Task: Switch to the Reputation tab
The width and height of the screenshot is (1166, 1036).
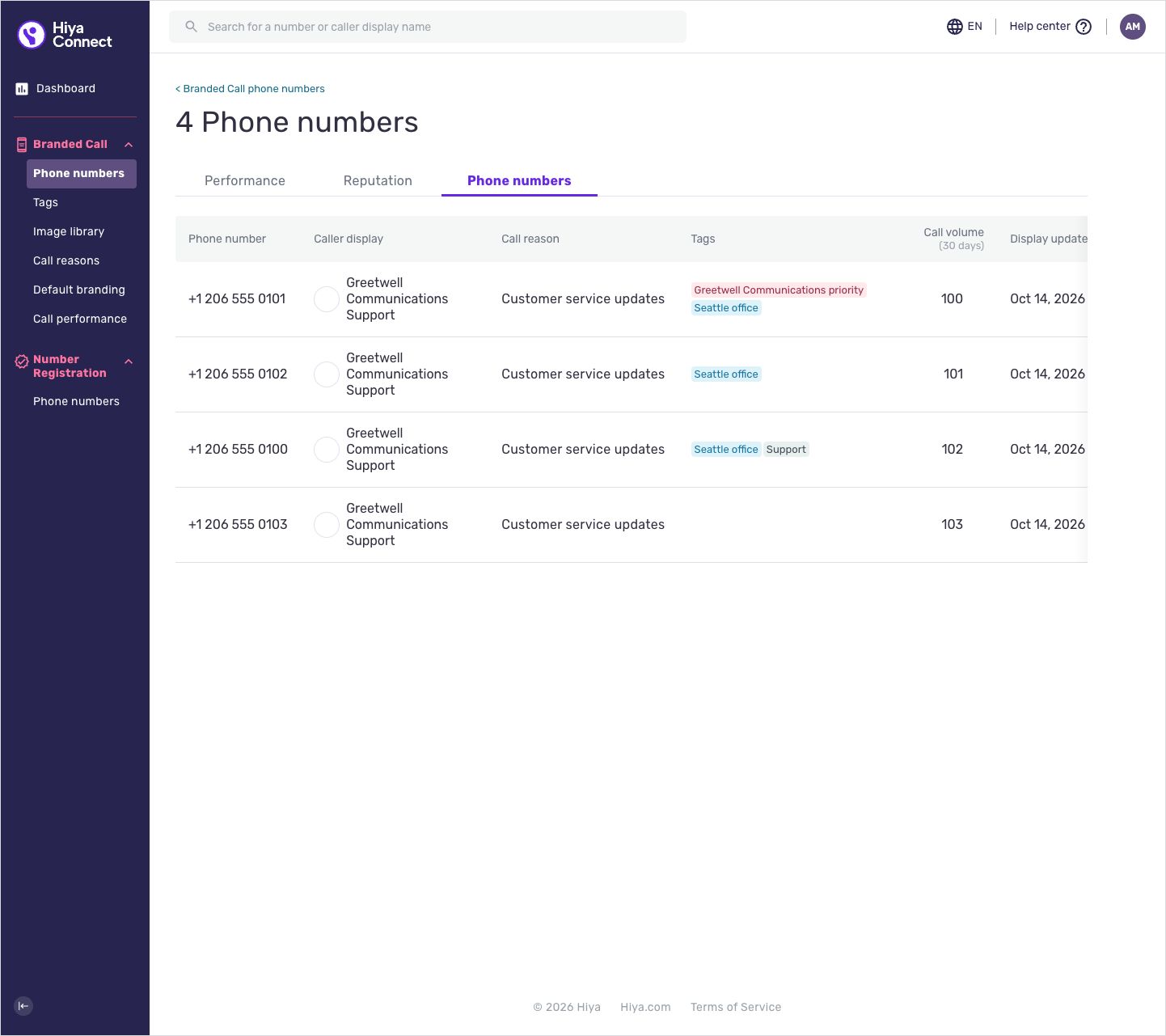Action: [378, 180]
